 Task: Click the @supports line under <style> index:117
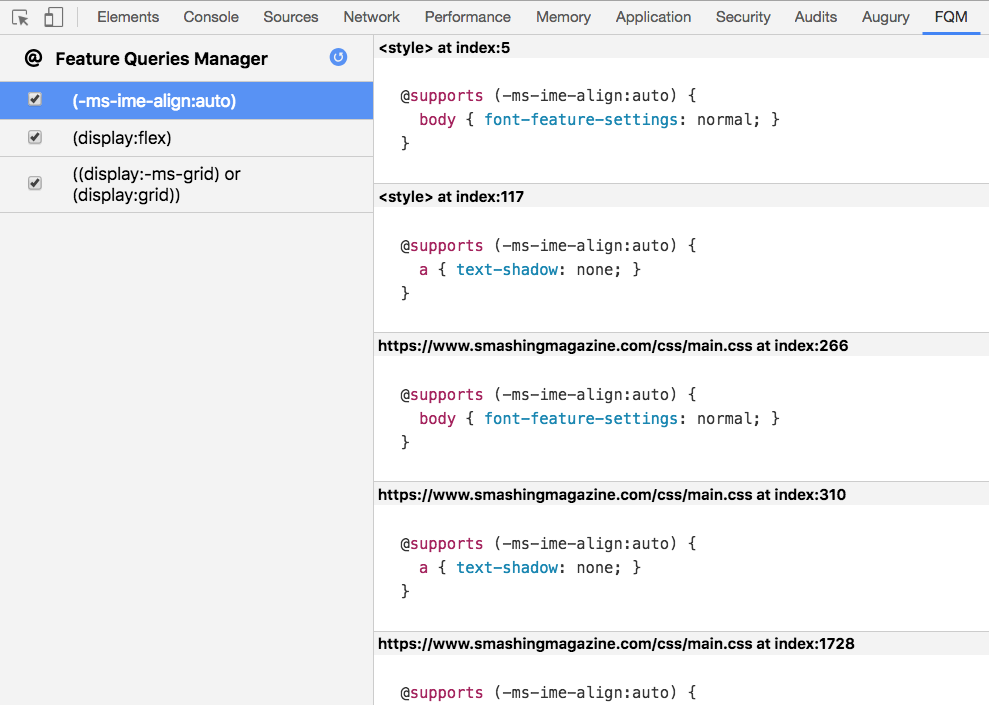coord(548,245)
